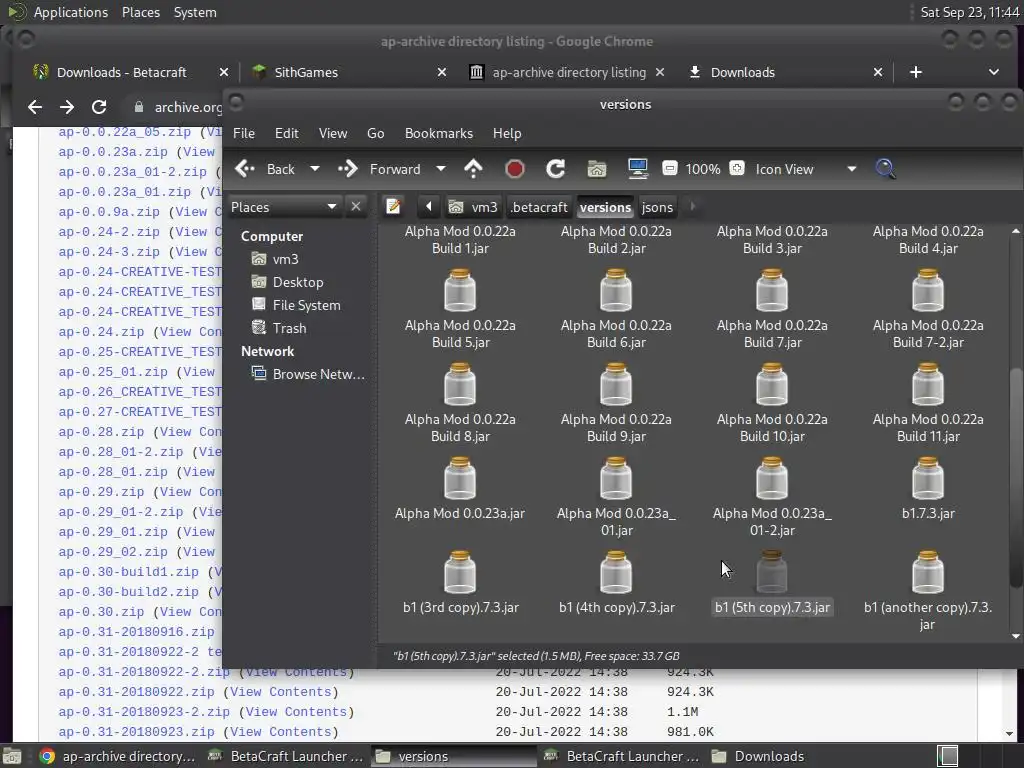This screenshot has height=768, width=1024.
Task: Open the Forward history dropdown arrow
Action: (441, 169)
